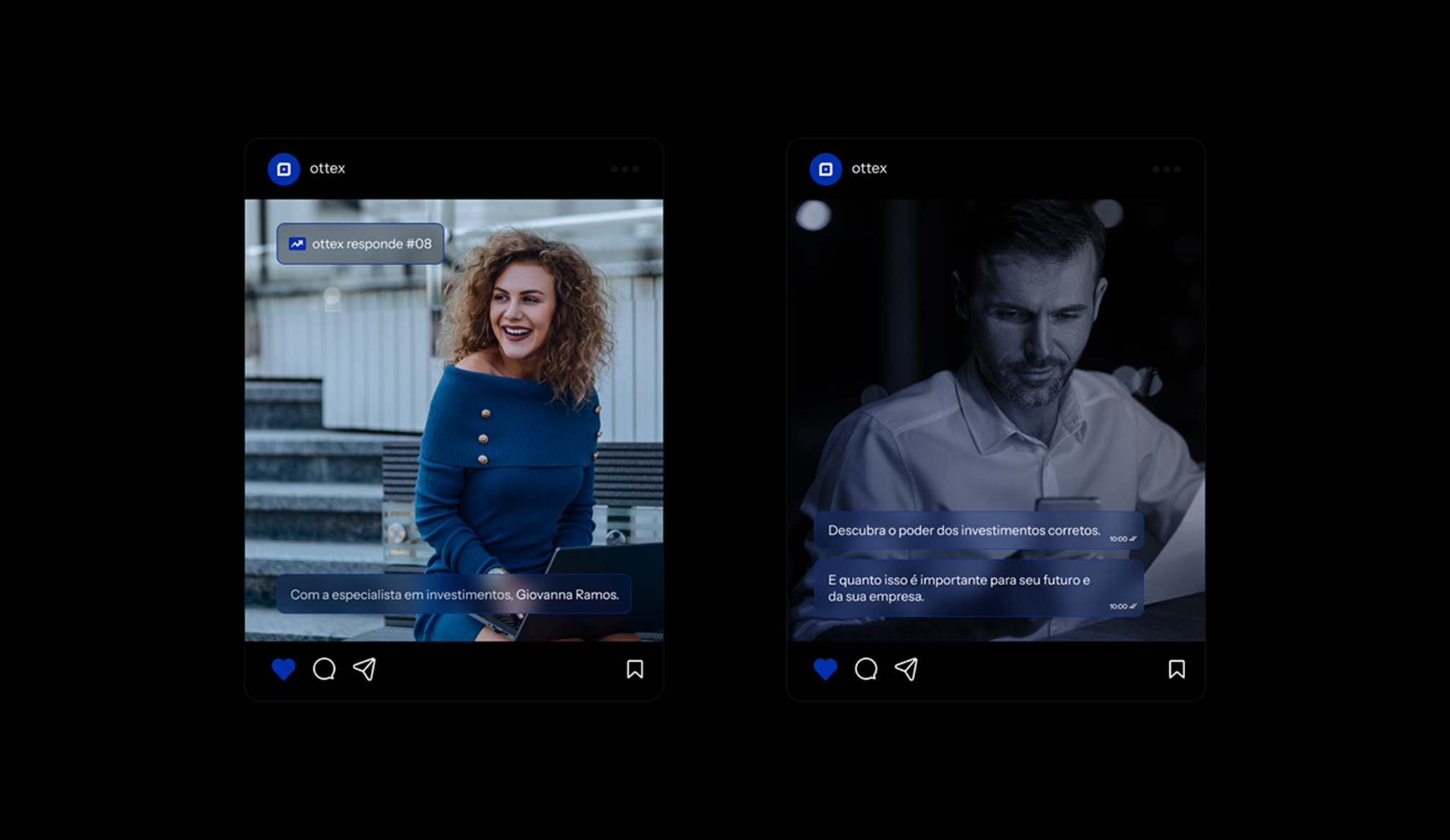This screenshot has height=840, width=1450.
Task: Like the left post with heart icon
Action: pyautogui.click(x=284, y=669)
